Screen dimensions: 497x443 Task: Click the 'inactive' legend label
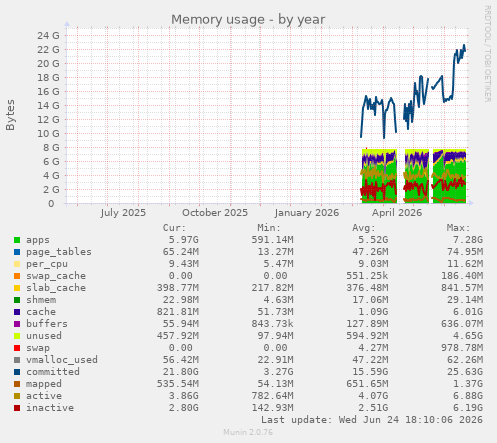(x=50, y=408)
